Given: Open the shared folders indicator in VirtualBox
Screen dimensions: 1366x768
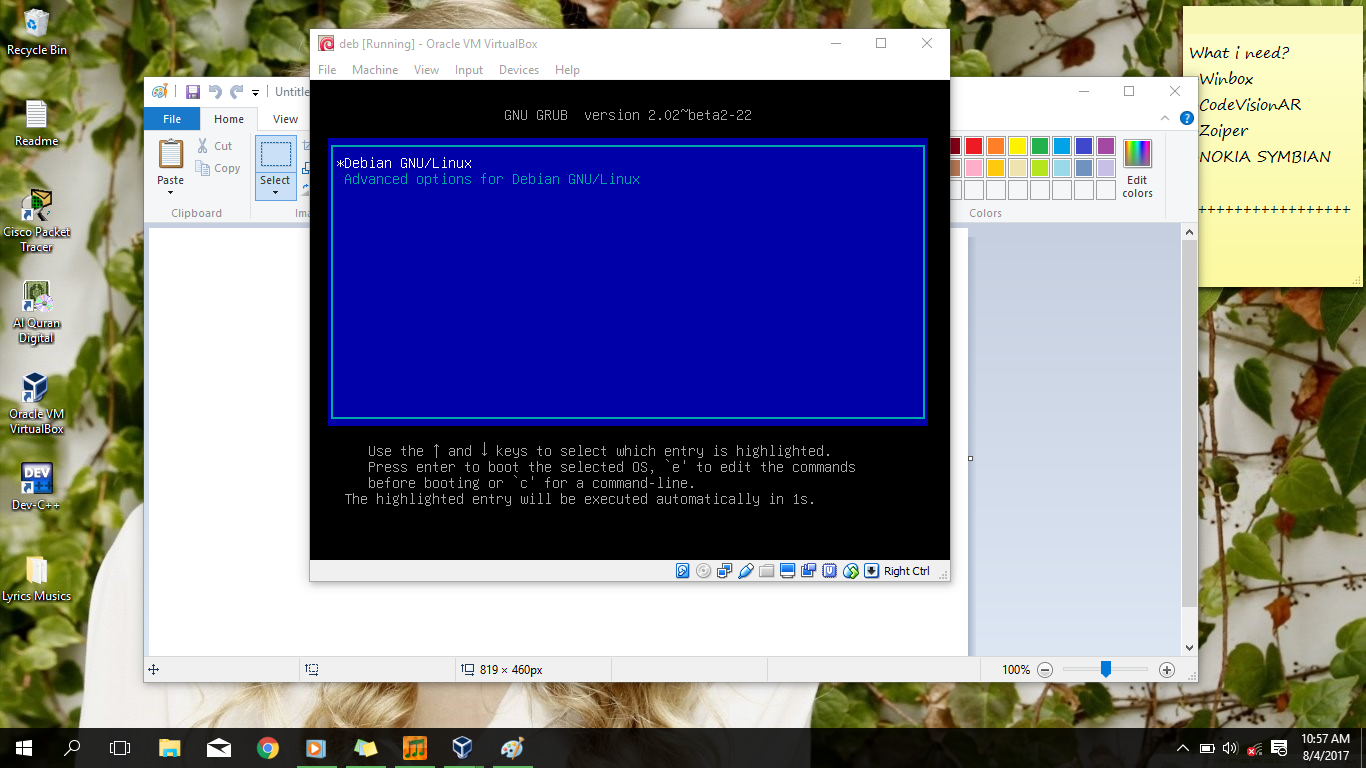Looking at the screenshot, I should pyautogui.click(x=767, y=571).
